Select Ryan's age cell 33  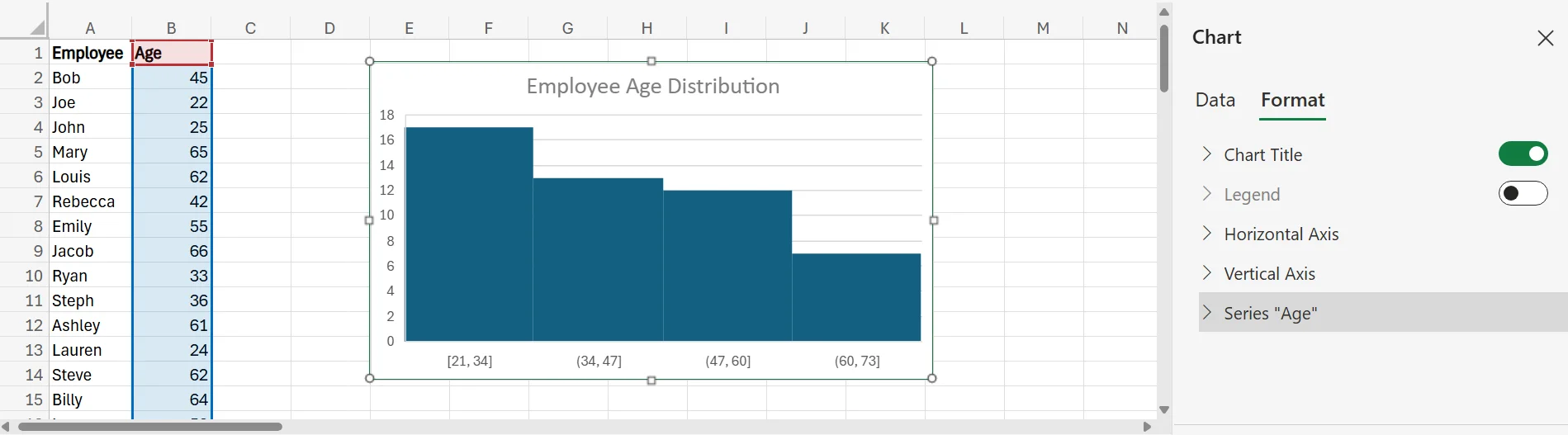click(172, 276)
